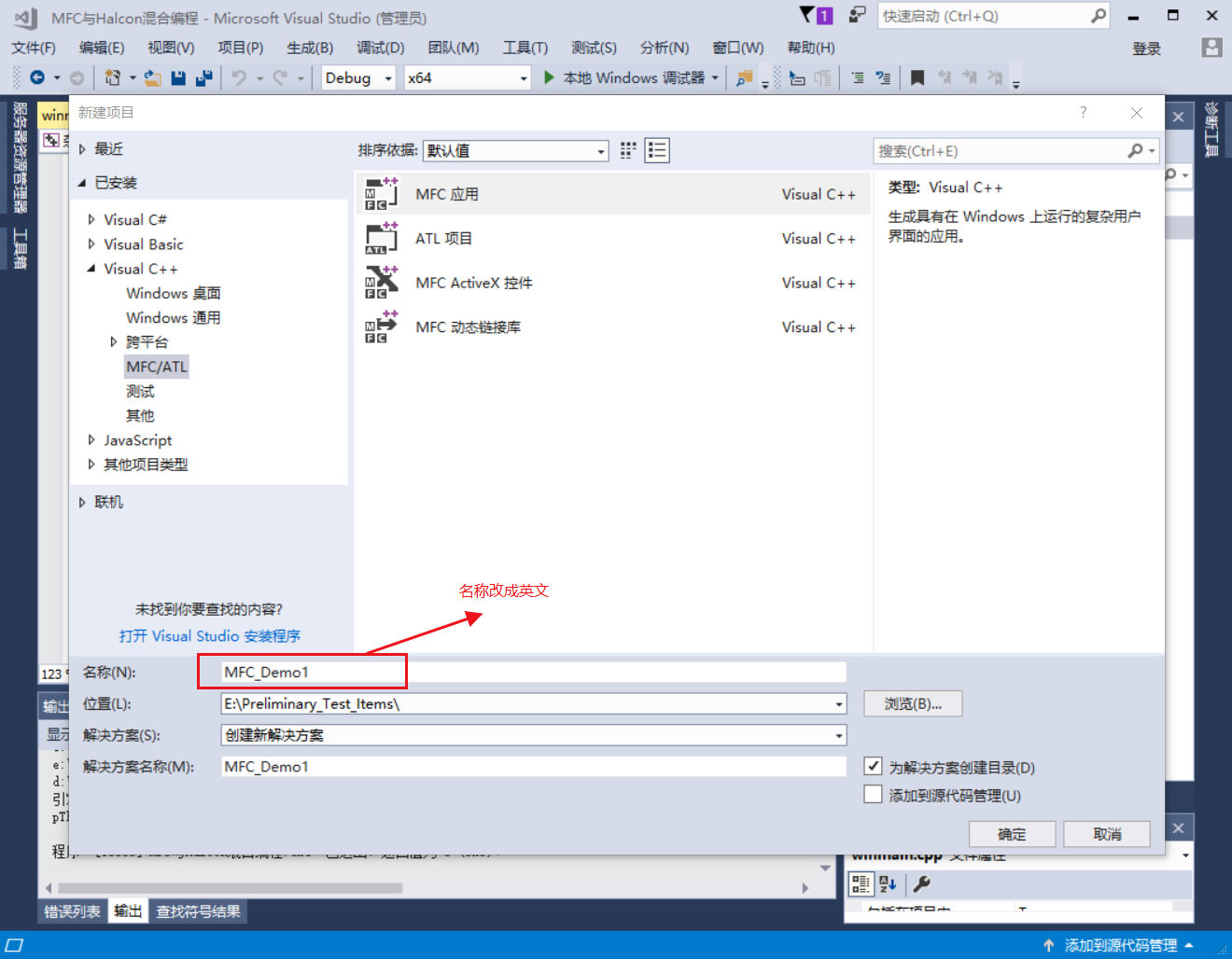
Task: Open the 服务器资源管理器 side tab
Action: tap(20, 157)
